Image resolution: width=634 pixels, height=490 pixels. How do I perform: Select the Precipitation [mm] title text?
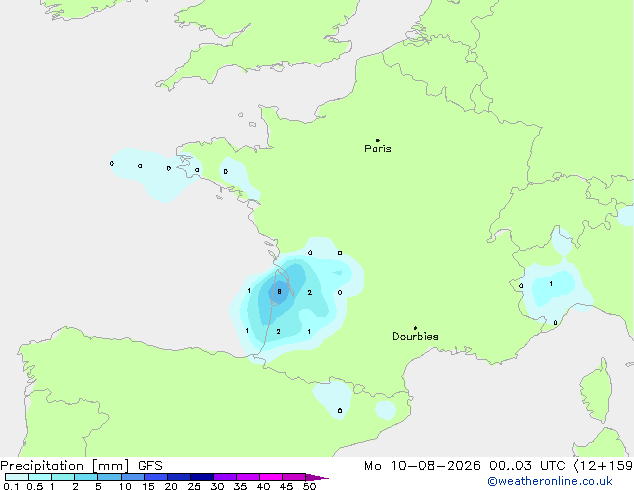click(x=65, y=466)
